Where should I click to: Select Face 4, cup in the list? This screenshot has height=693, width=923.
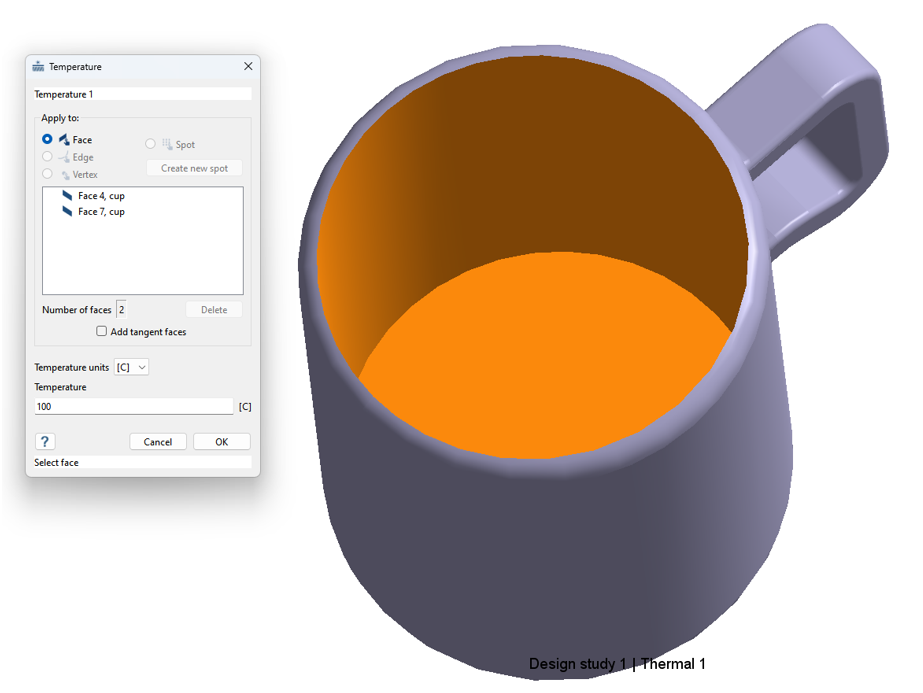coord(101,196)
